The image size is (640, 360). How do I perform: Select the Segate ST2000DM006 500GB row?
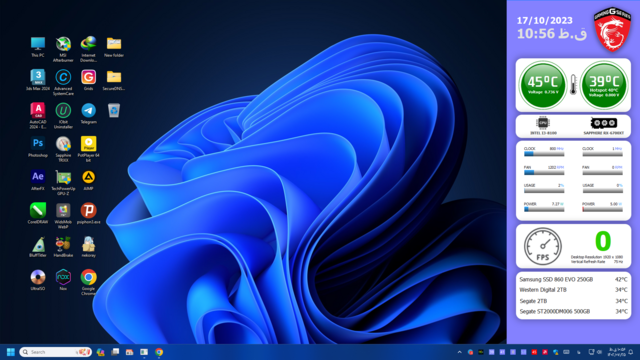[x=573, y=311]
